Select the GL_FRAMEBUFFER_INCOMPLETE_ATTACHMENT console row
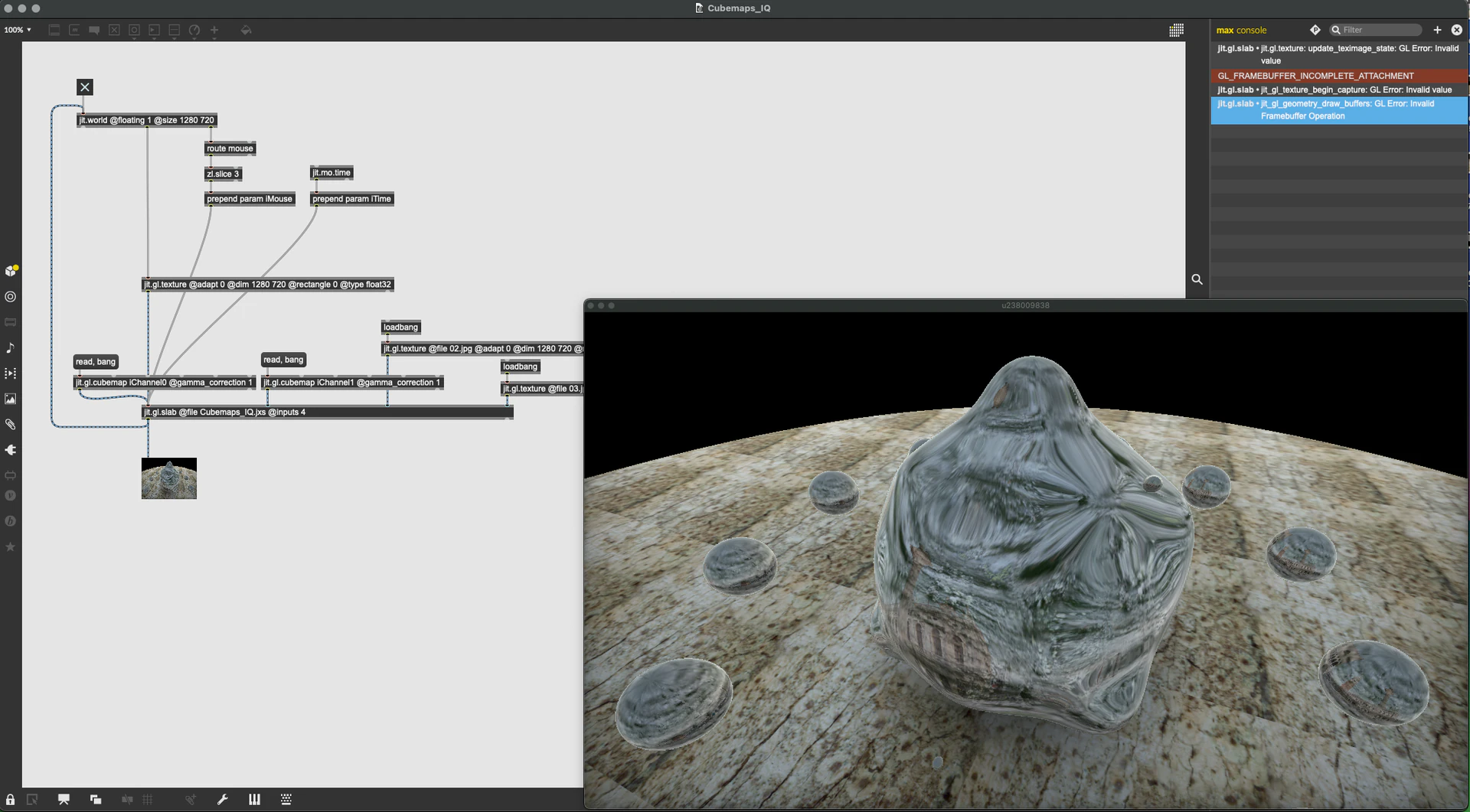The height and width of the screenshot is (812, 1470). (x=1339, y=76)
